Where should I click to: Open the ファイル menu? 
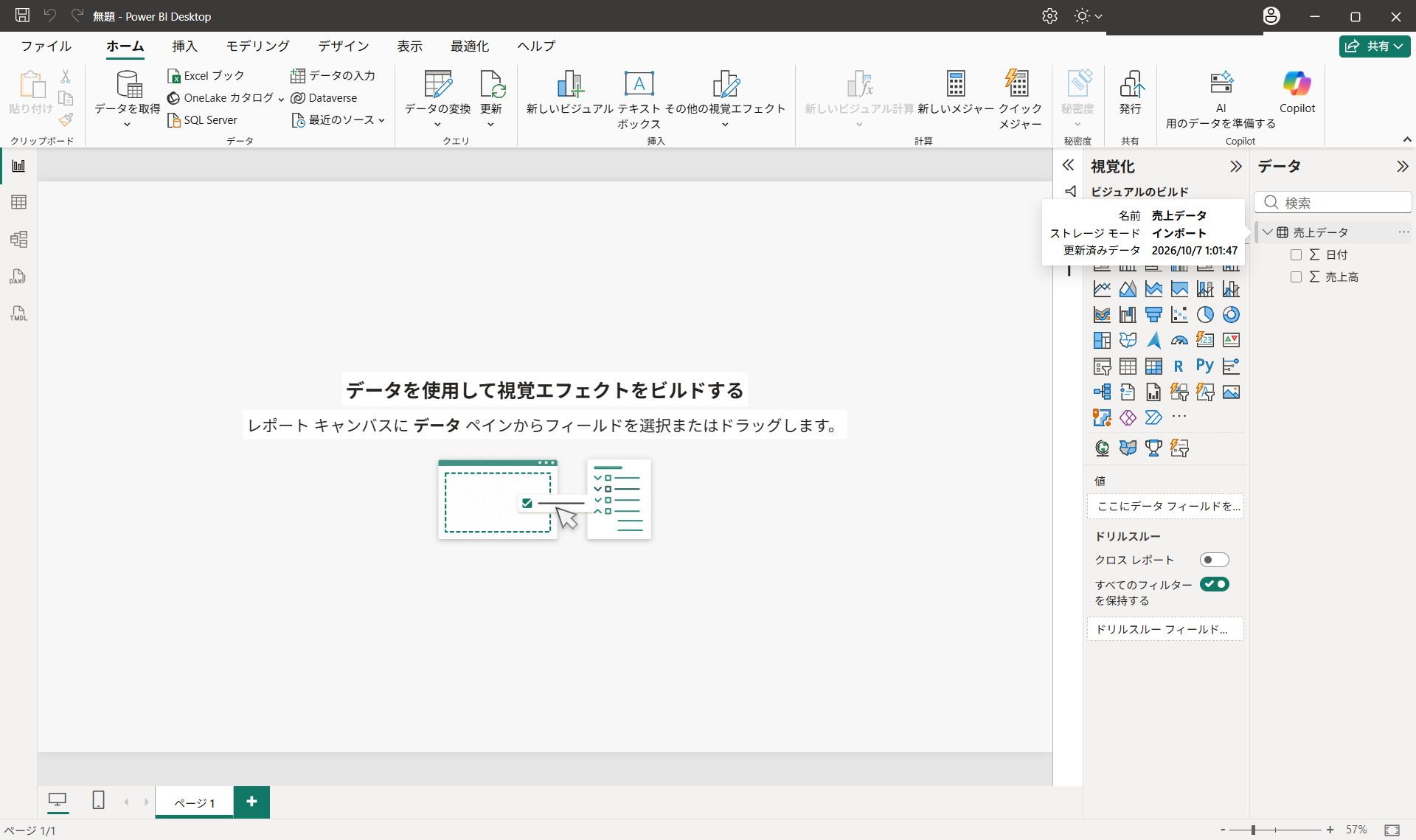[x=46, y=46]
